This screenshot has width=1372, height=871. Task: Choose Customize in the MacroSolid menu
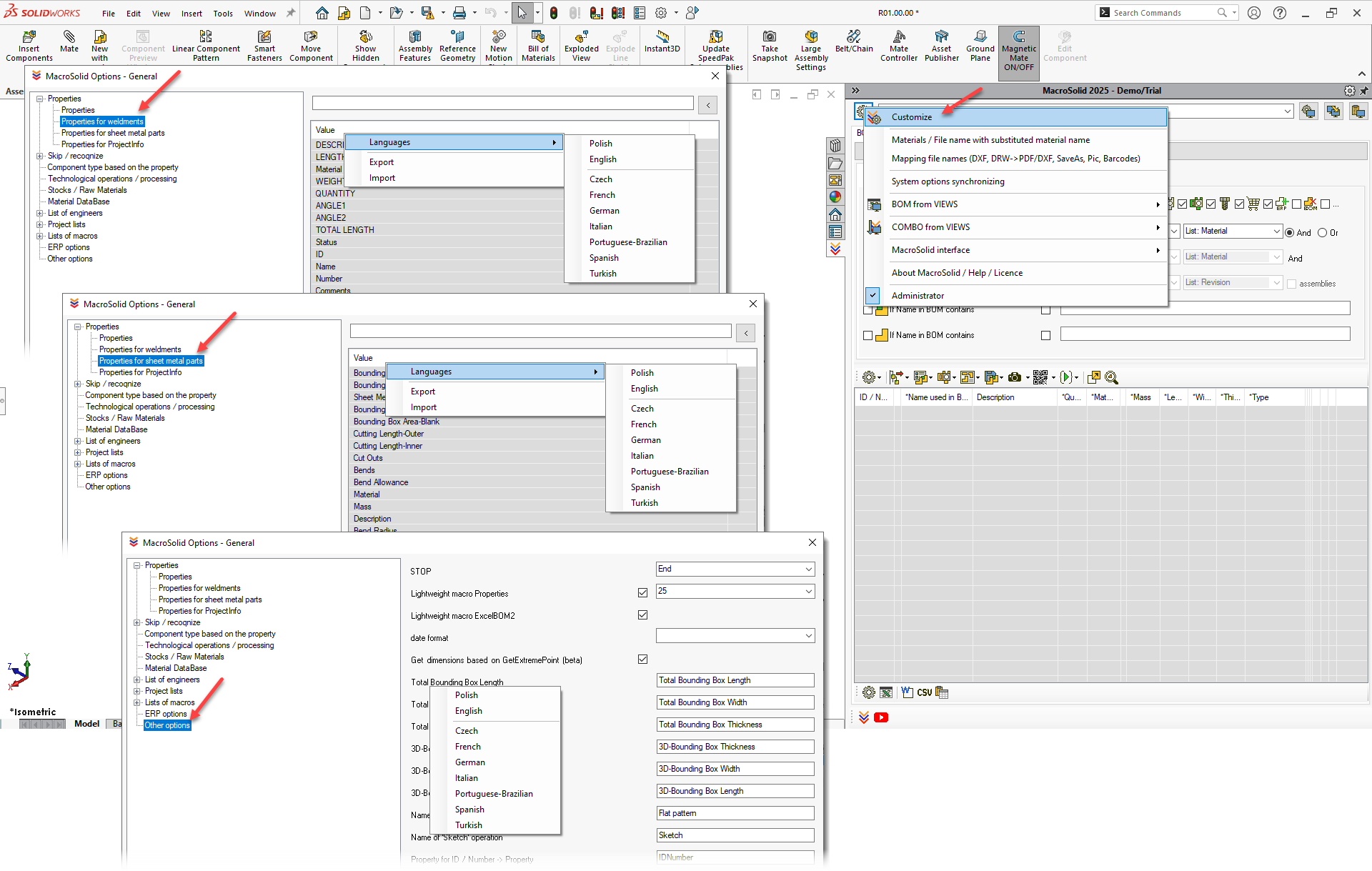pos(1015,116)
